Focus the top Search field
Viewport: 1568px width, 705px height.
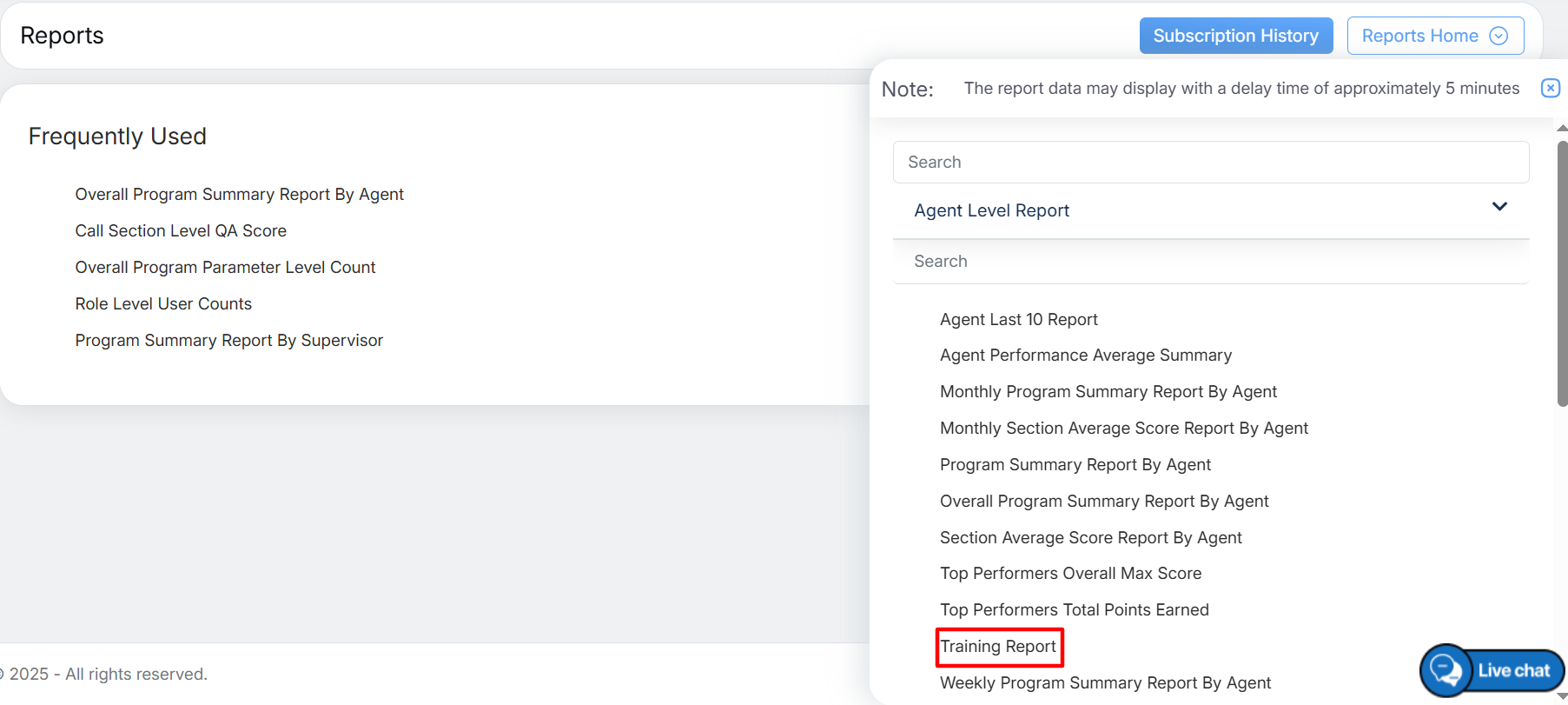tap(1210, 163)
